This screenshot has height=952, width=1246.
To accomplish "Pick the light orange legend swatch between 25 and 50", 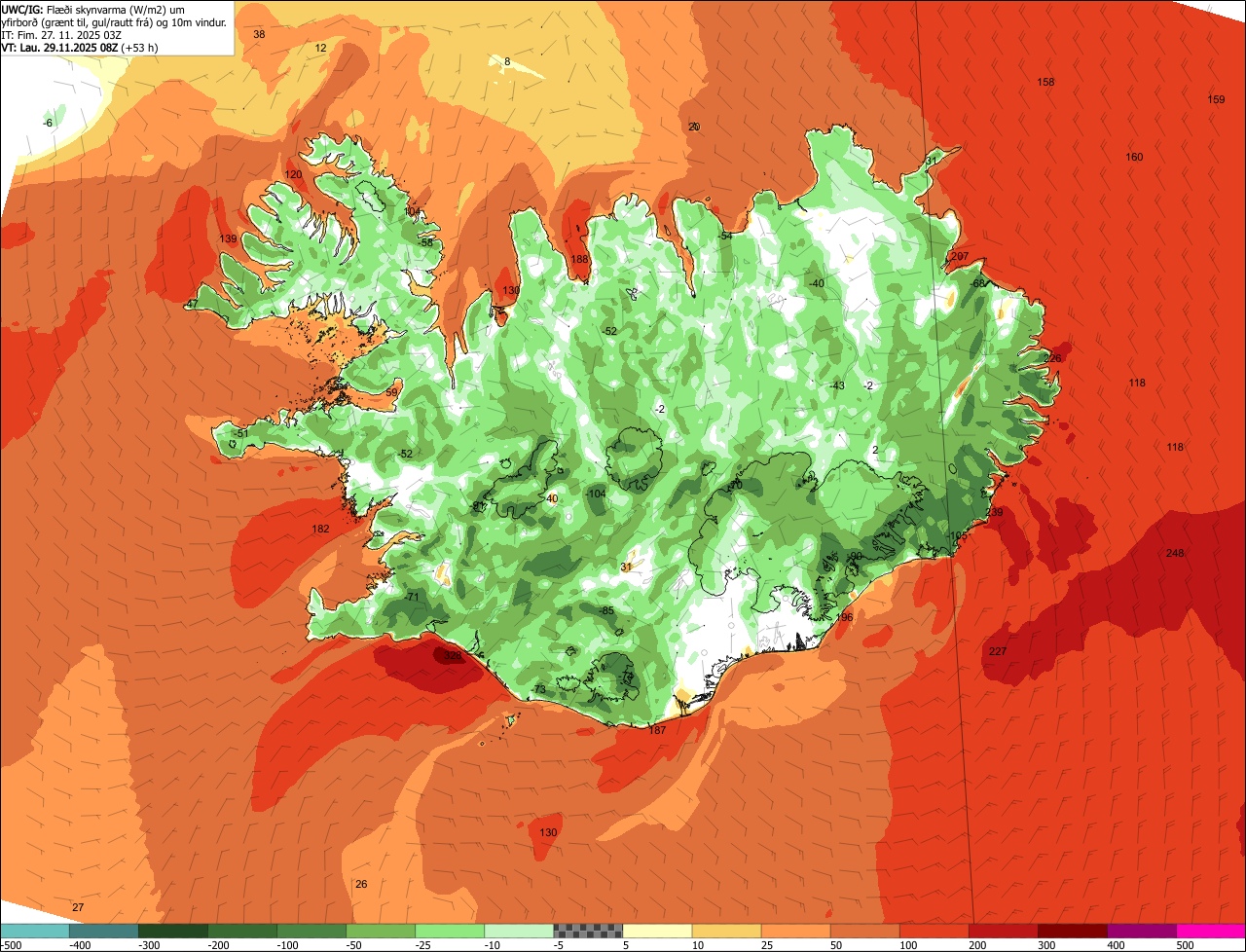I will click(x=795, y=931).
